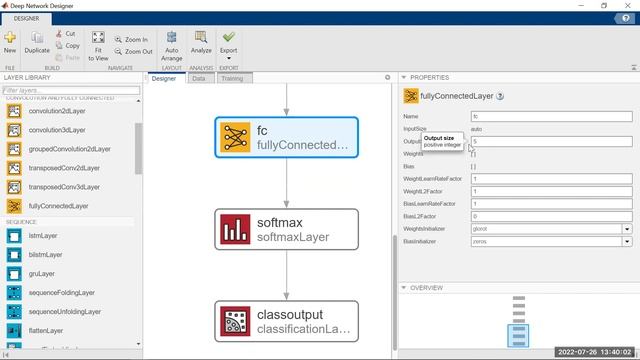Select lstmLayer icon in library
The image size is (640, 360).
click(14, 236)
